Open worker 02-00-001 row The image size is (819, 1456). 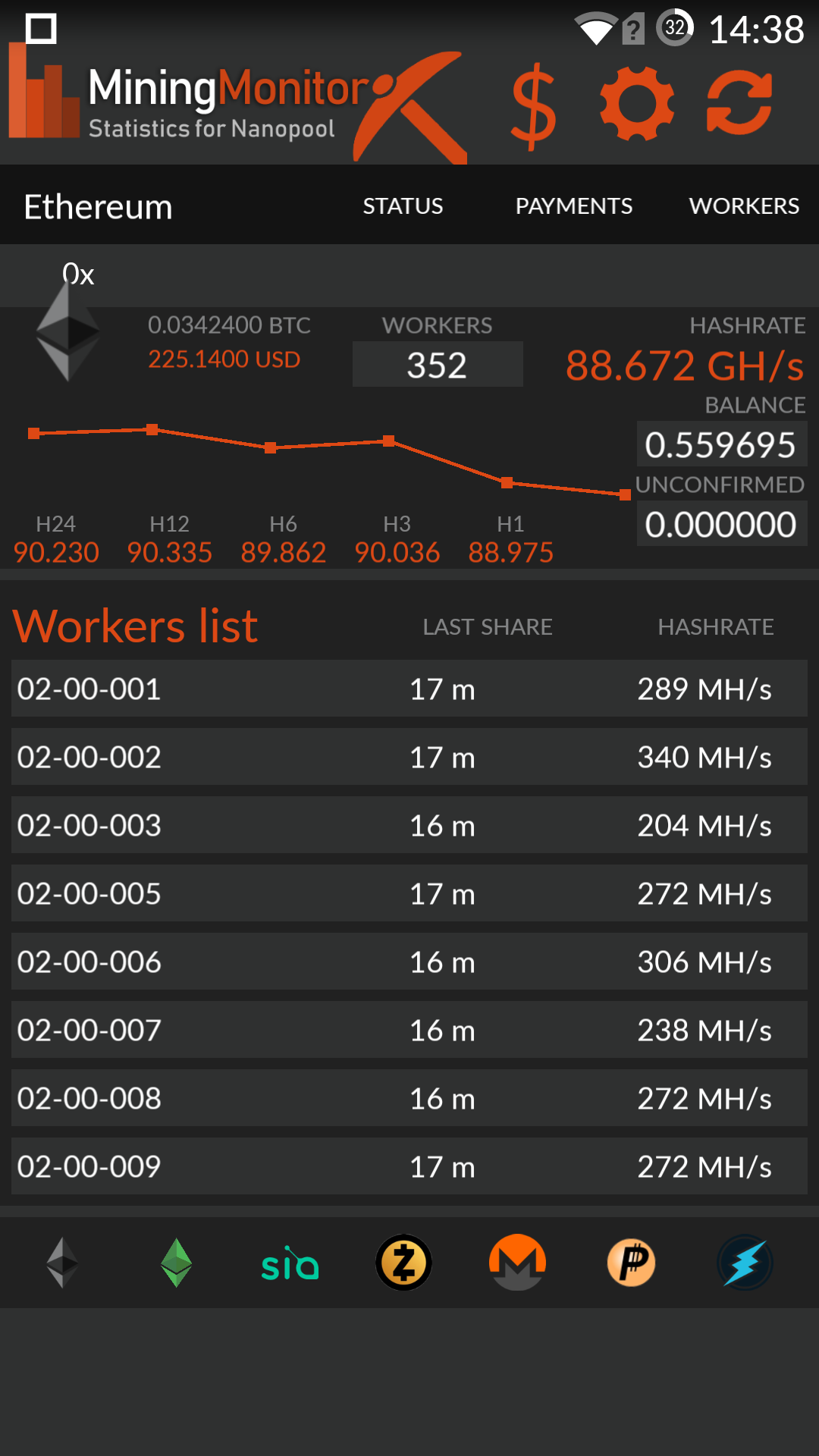pyautogui.click(x=409, y=689)
